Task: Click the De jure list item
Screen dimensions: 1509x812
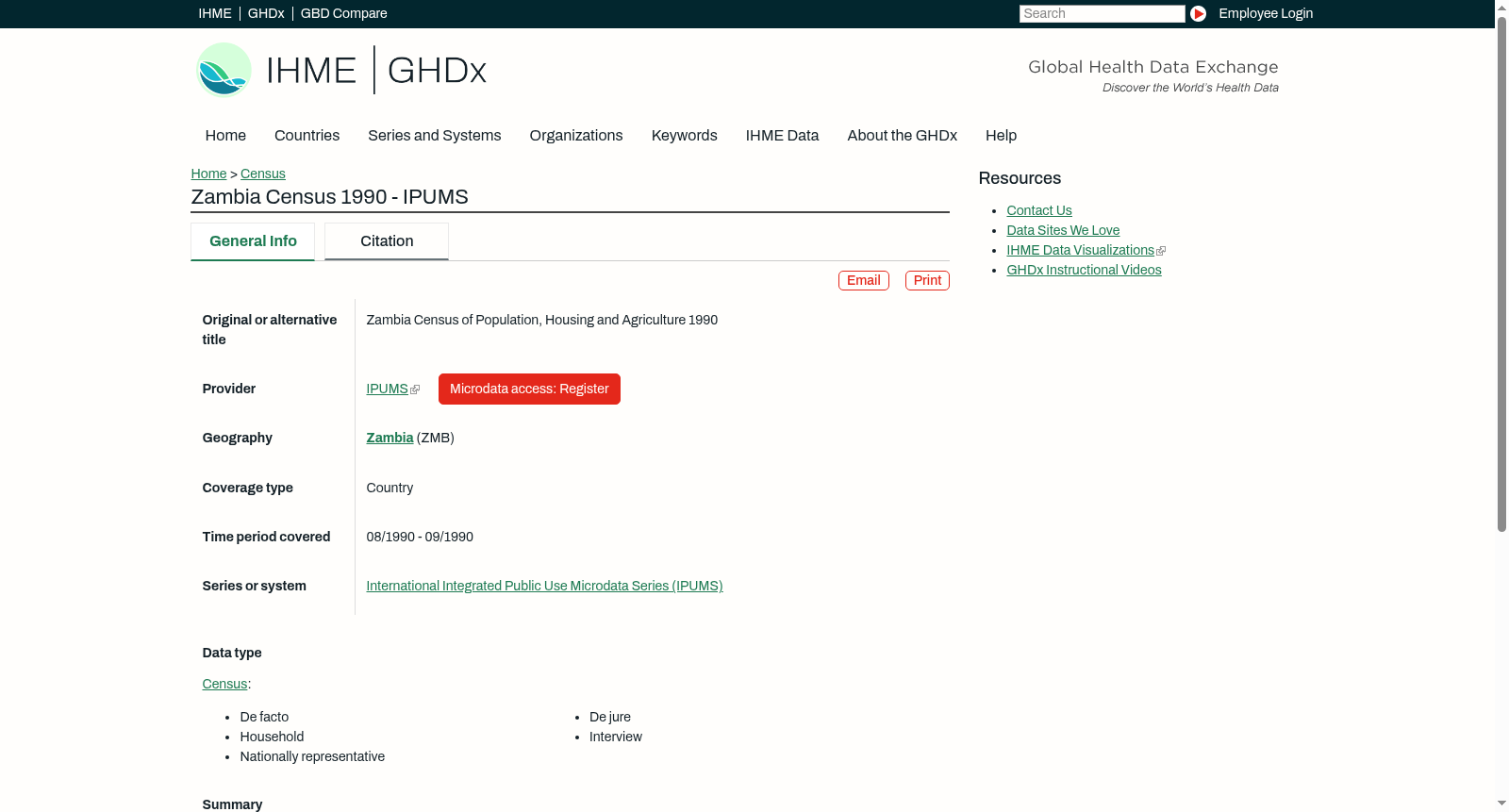Action: pyautogui.click(x=610, y=717)
